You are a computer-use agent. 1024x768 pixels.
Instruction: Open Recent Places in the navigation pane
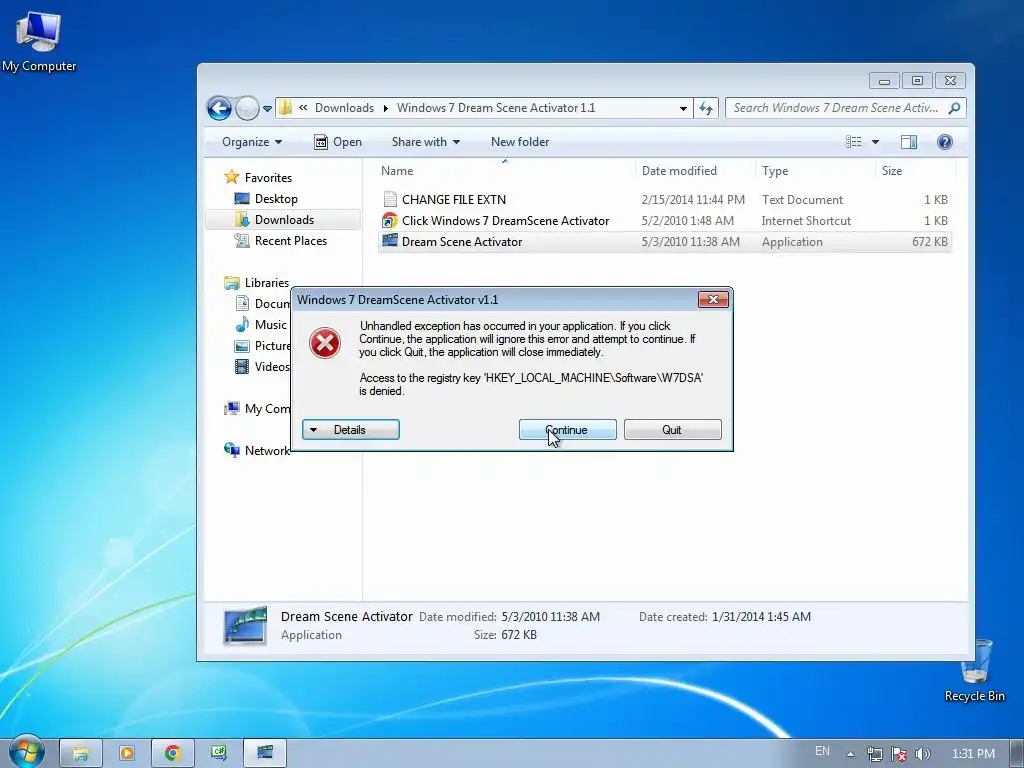click(291, 240)
